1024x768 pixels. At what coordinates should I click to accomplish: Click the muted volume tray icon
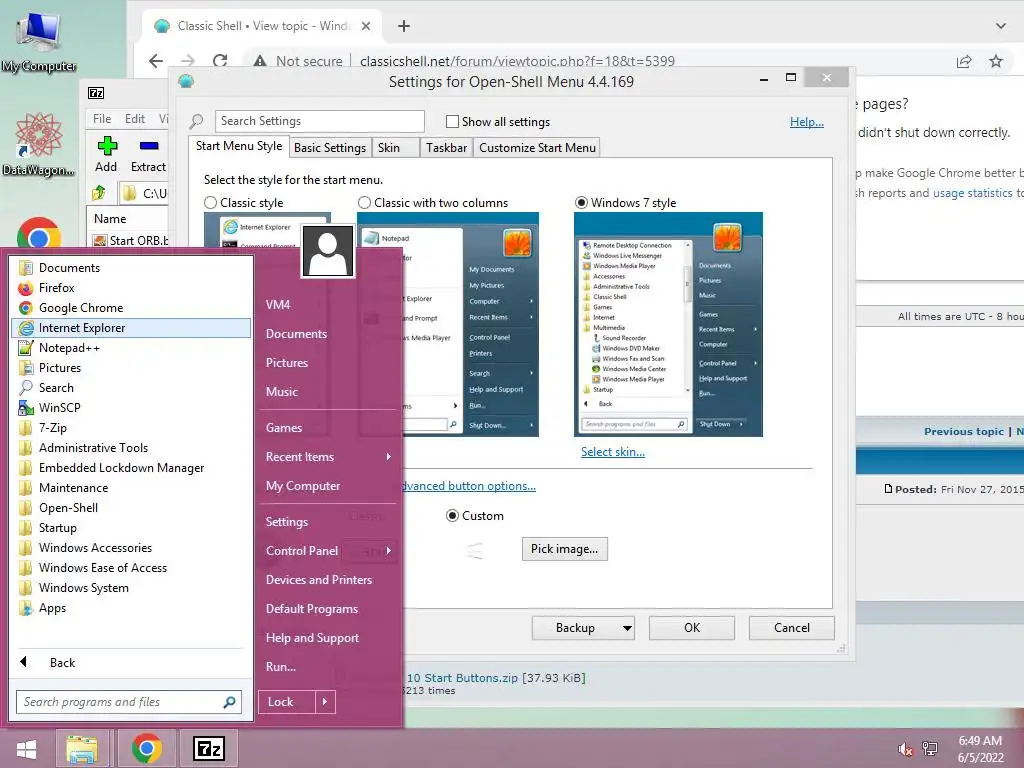(905, 749)
